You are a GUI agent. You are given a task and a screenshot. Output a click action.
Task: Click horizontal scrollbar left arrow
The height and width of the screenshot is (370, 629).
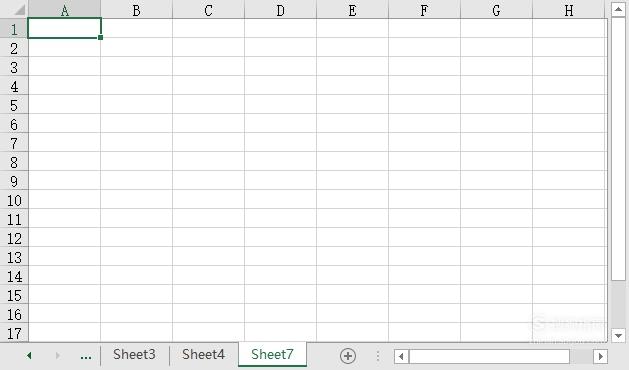coord(401,356)
